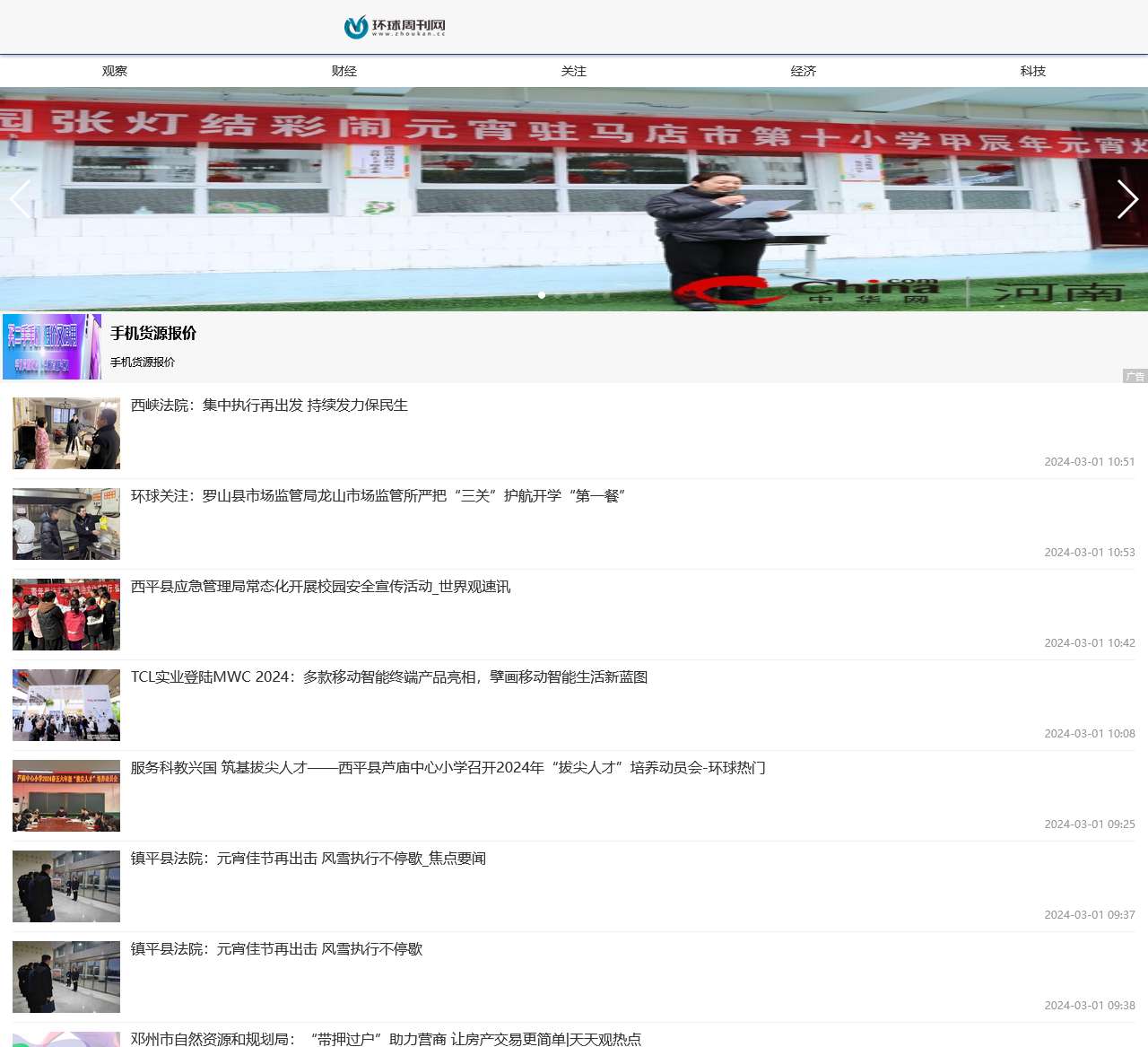Click timestamp 2024-03-01 10:53
The image size is (1148, 1047).
[x=1090, y=553]
